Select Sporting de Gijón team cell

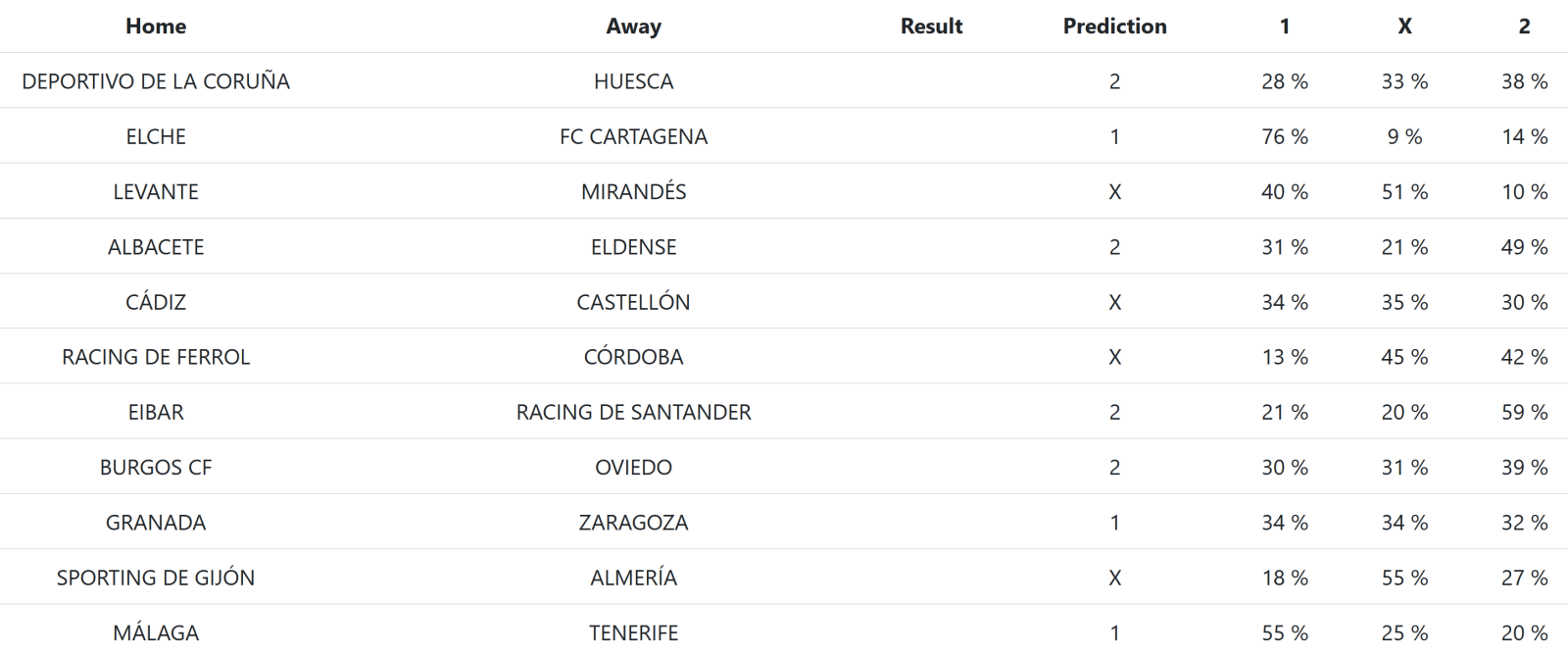(x=156, y=578)
